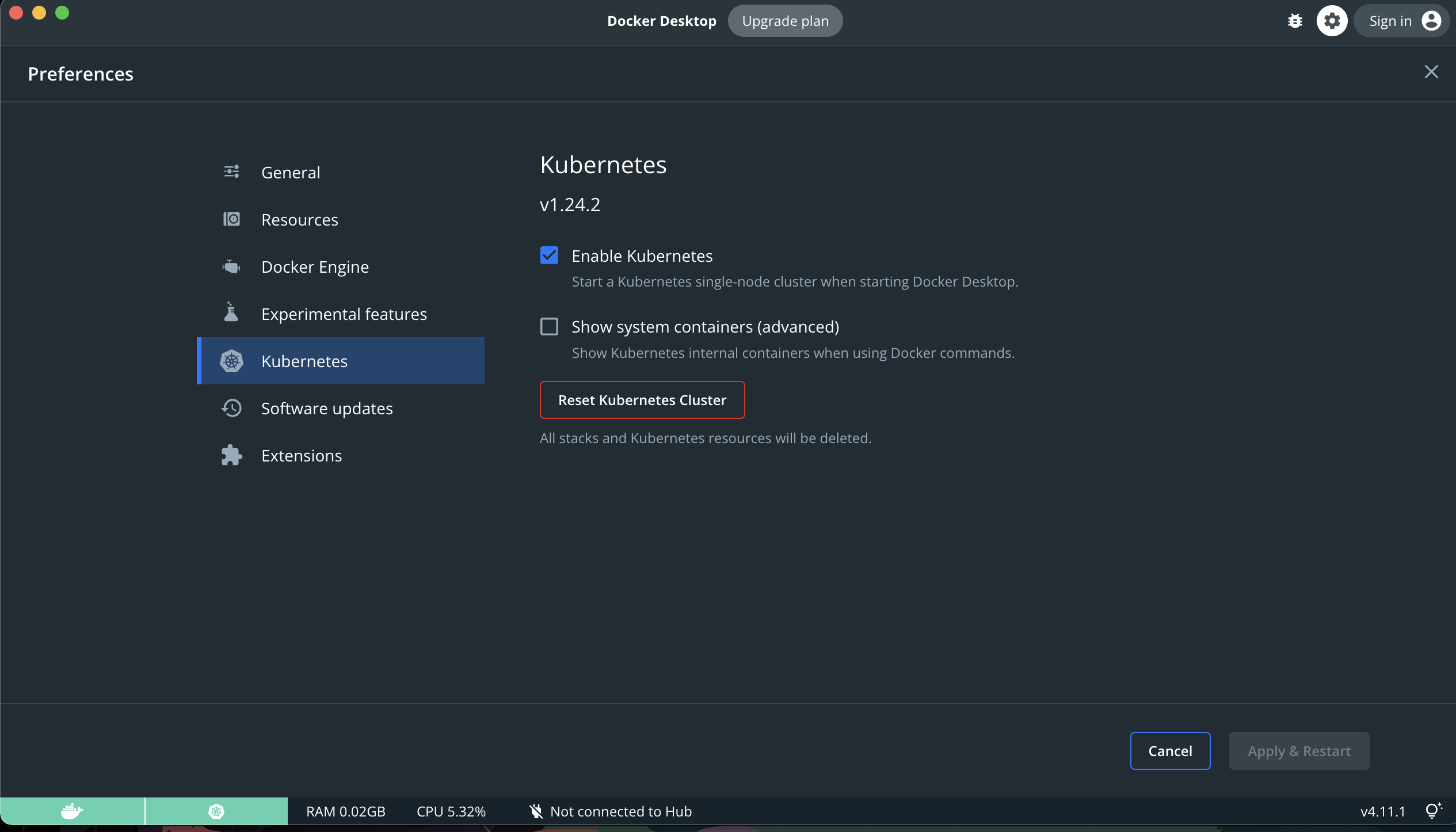The height and width of the screenshot is (832, 1456).
Task: Click the settings gear icon
Action: coord(1332,21)
